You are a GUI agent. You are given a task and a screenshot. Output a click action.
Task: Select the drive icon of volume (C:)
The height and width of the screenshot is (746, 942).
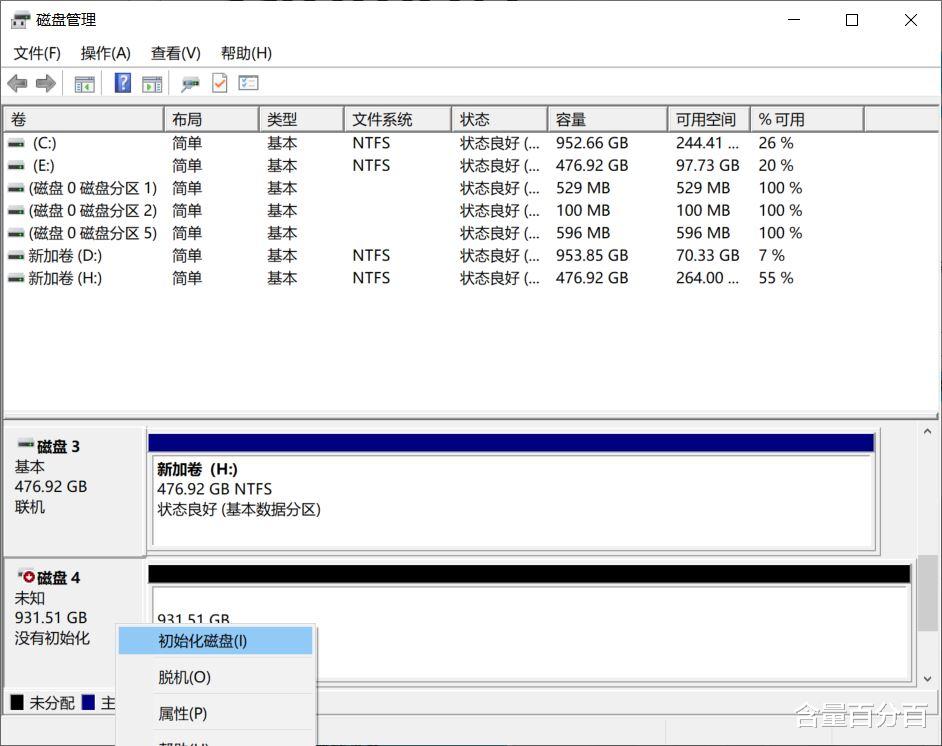[x=17, y=144]
